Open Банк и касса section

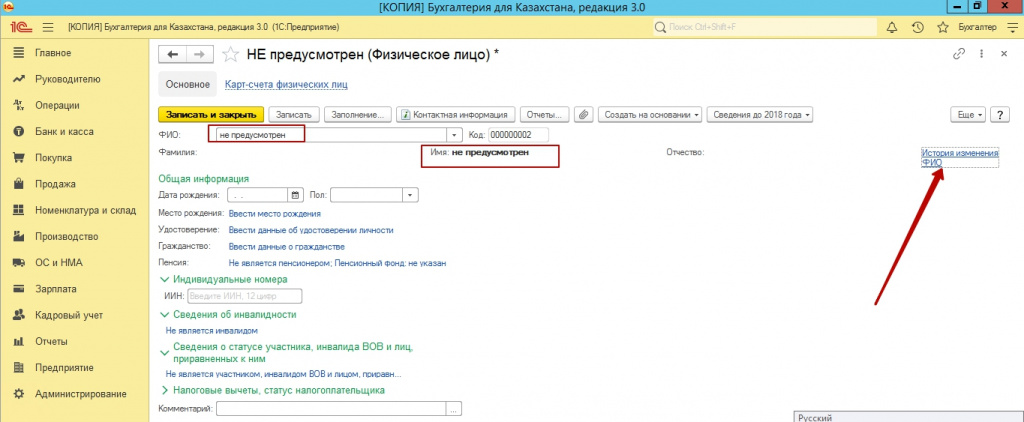click(64, 131)
